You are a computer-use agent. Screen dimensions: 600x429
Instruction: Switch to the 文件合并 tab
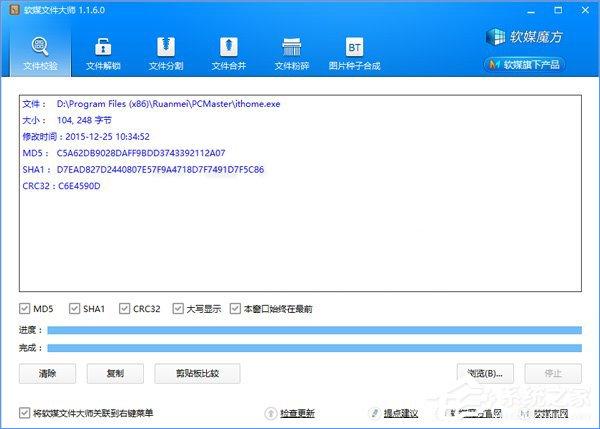pyautogui.click(x=228, y=54)
